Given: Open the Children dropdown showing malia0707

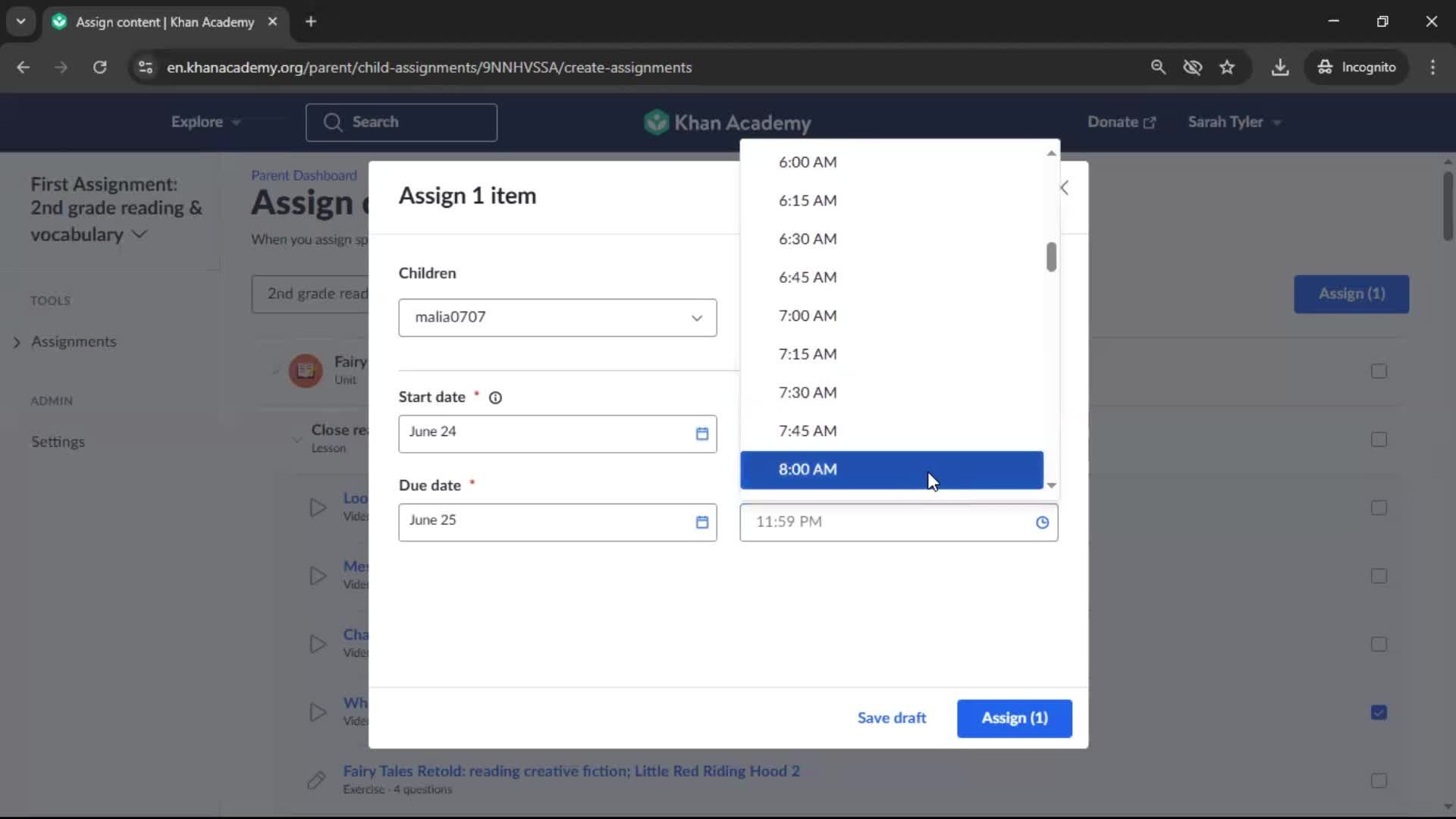Looking at the screenshot, I should [557, 318].
